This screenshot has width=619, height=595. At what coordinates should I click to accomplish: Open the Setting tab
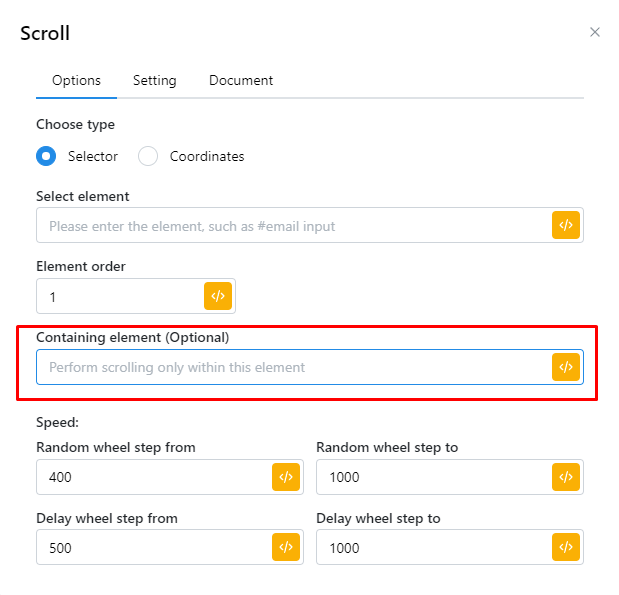click(154, 80)
